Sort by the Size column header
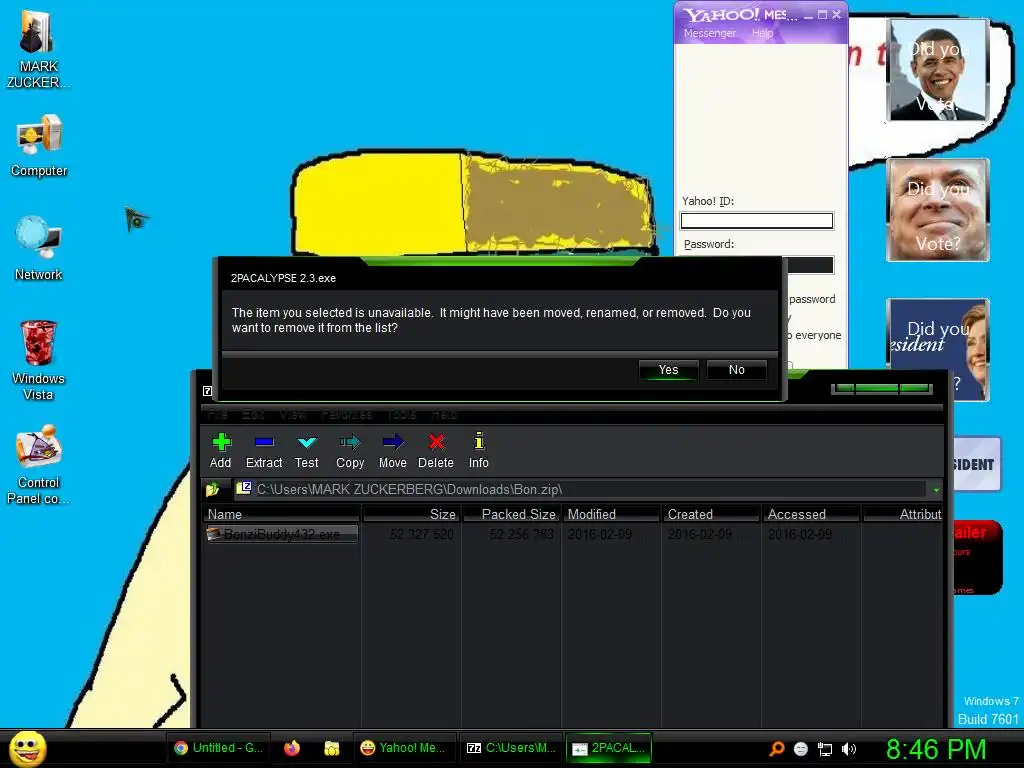Image resolution: width=1024 pixels, height=768 pixels. pos(411,514)
